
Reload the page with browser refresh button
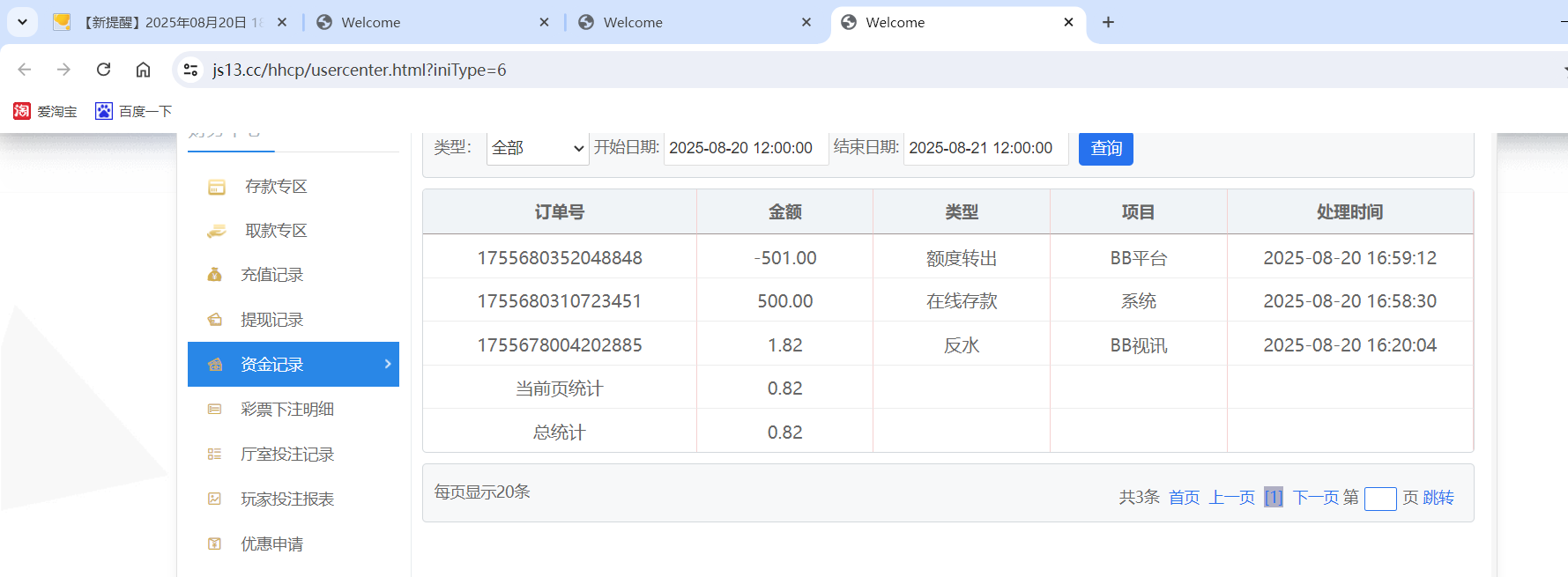(x=103, y=70)
